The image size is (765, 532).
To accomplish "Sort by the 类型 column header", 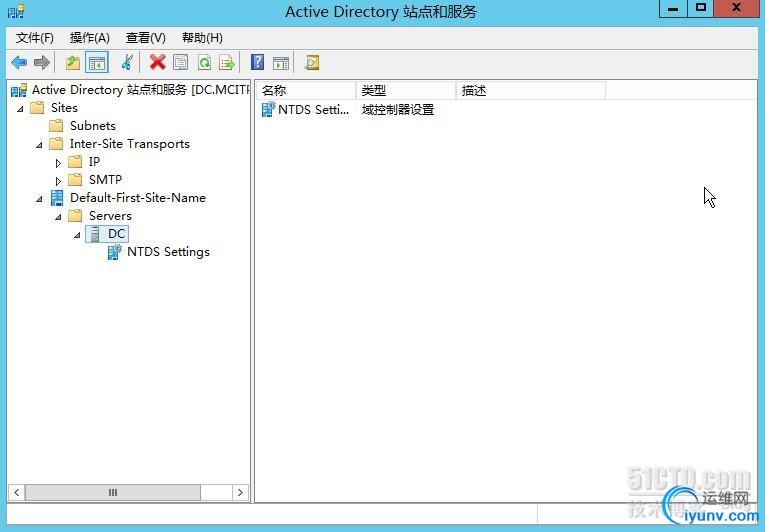I will [x=406, y=90].
